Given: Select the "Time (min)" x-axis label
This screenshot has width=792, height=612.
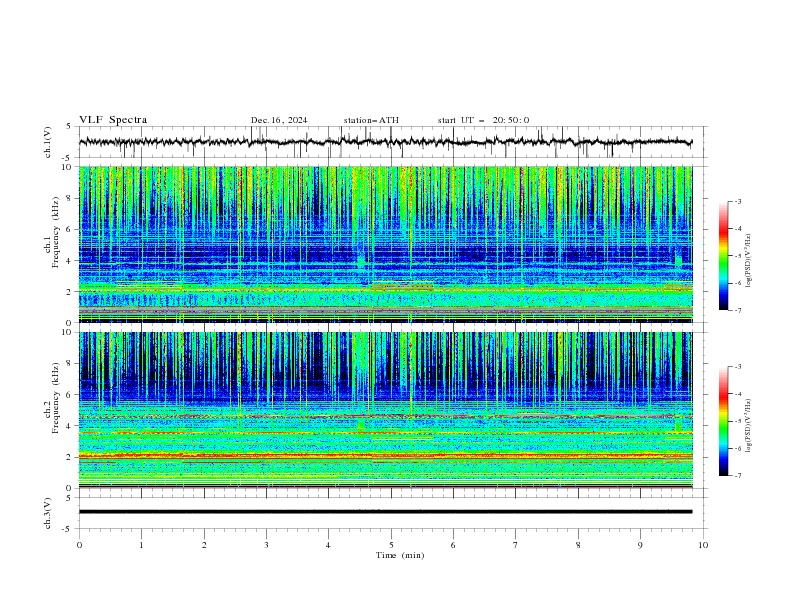Looking at the screenshot, I should point(400,555).
